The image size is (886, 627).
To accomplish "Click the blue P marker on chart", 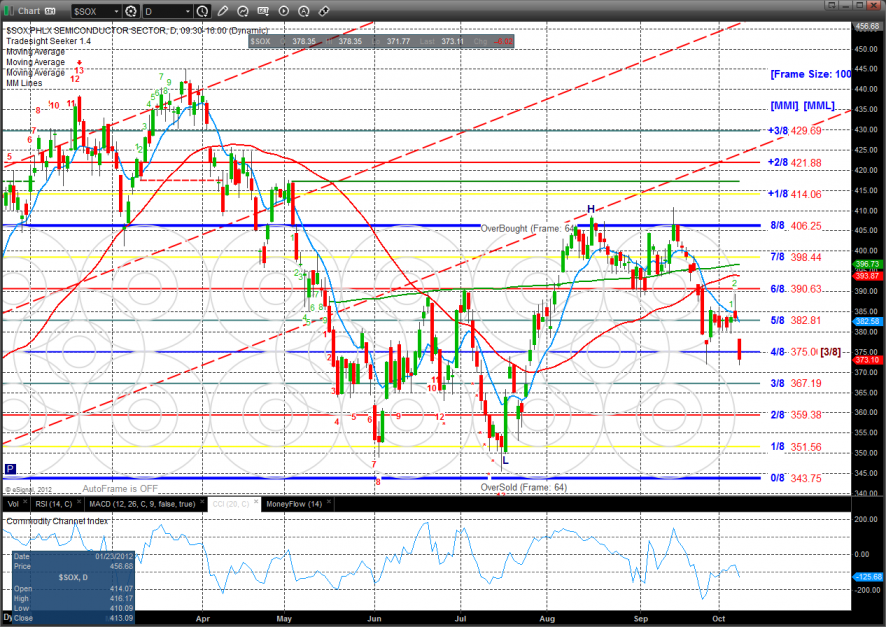I will (x=10, y=469).
